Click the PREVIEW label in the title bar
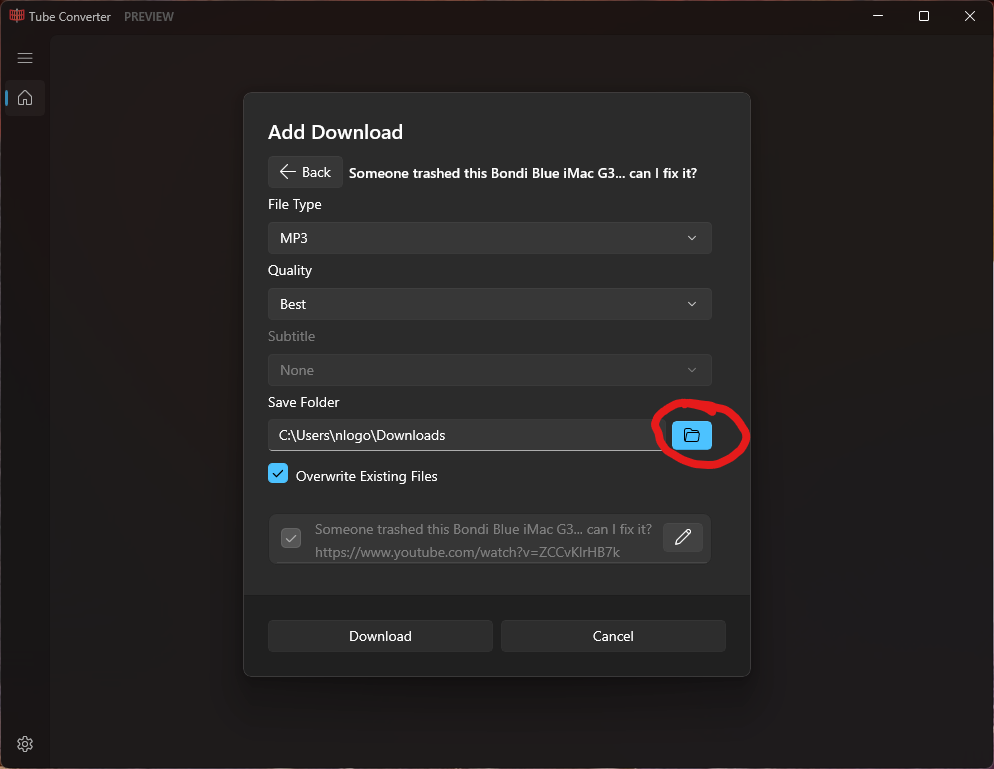 [148, 16]
